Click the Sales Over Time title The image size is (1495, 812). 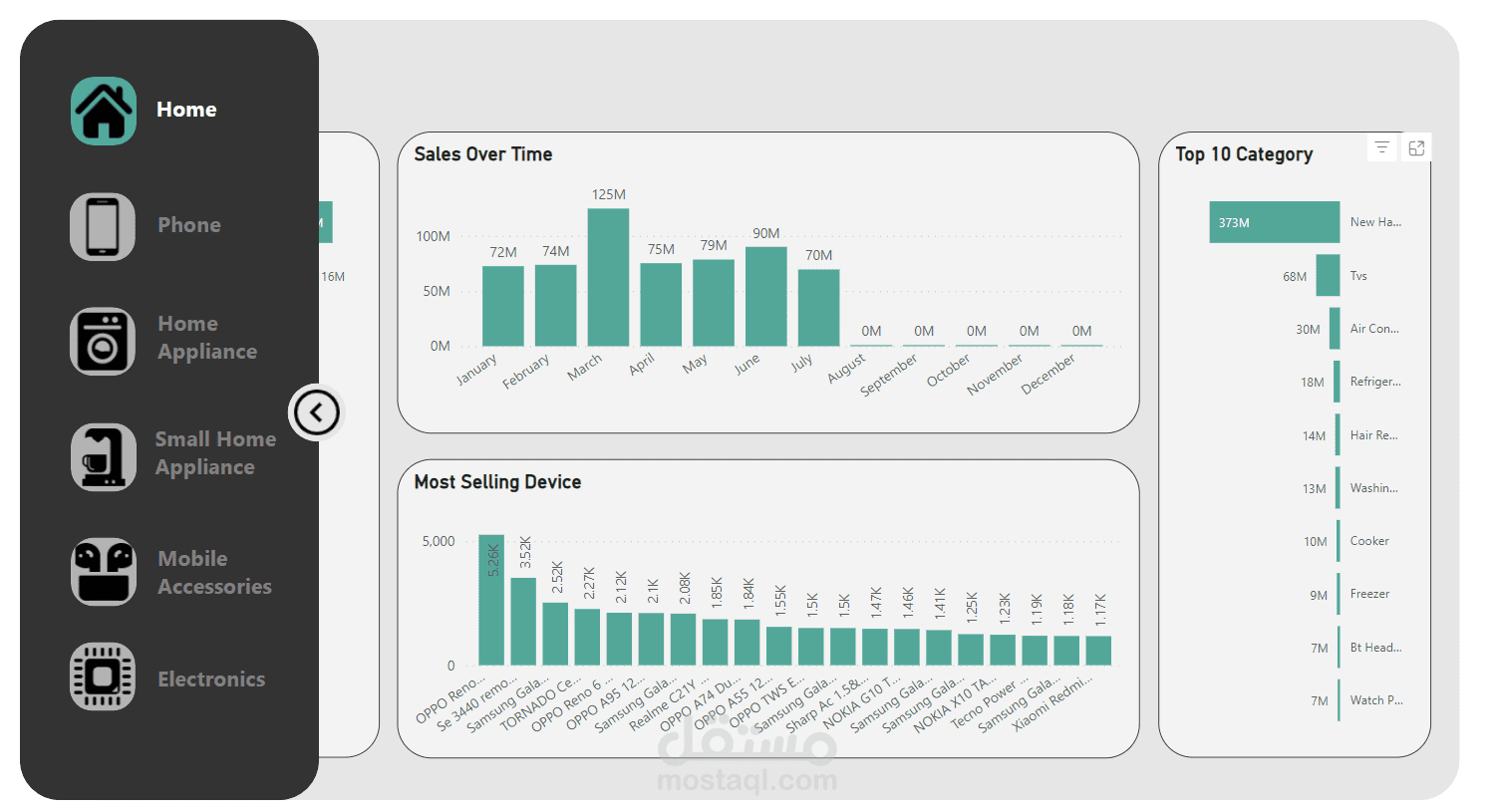[x=483, y=154]
